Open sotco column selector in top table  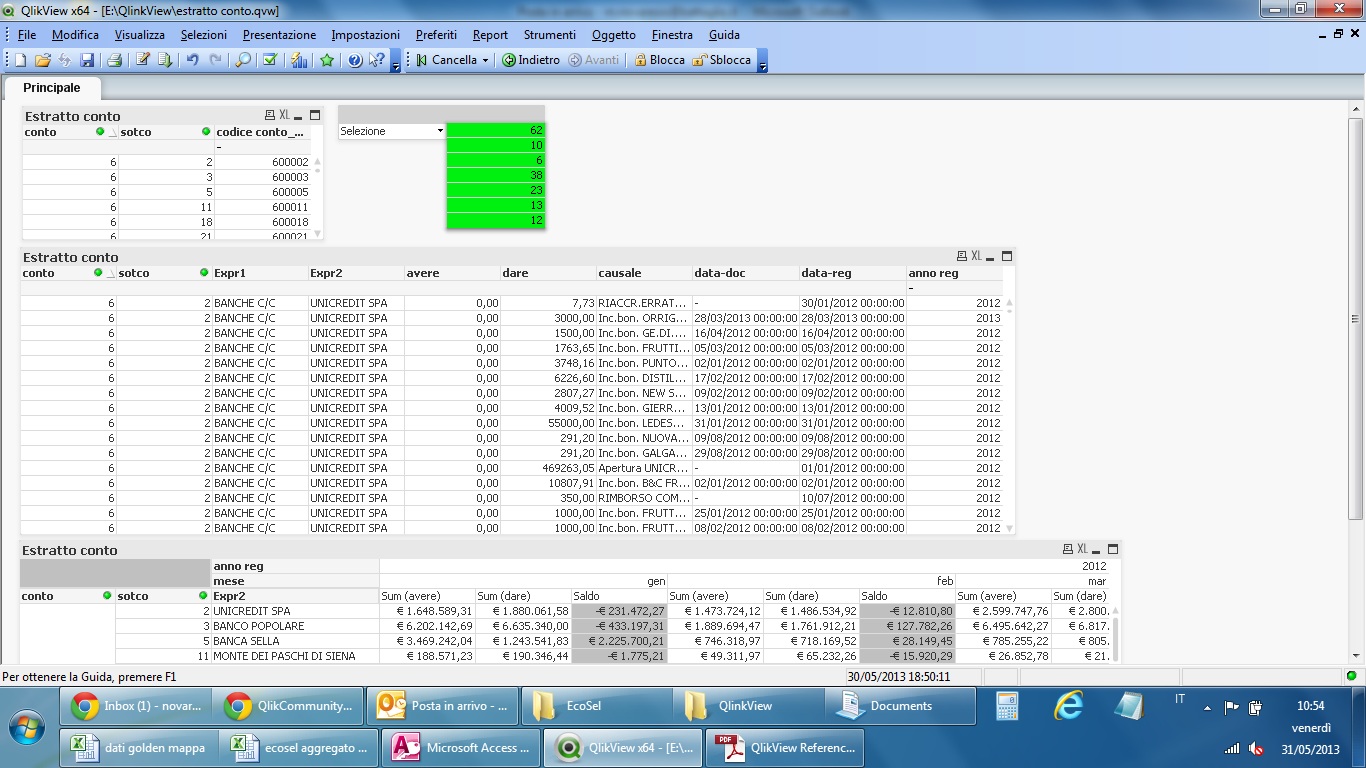point(206,132)
